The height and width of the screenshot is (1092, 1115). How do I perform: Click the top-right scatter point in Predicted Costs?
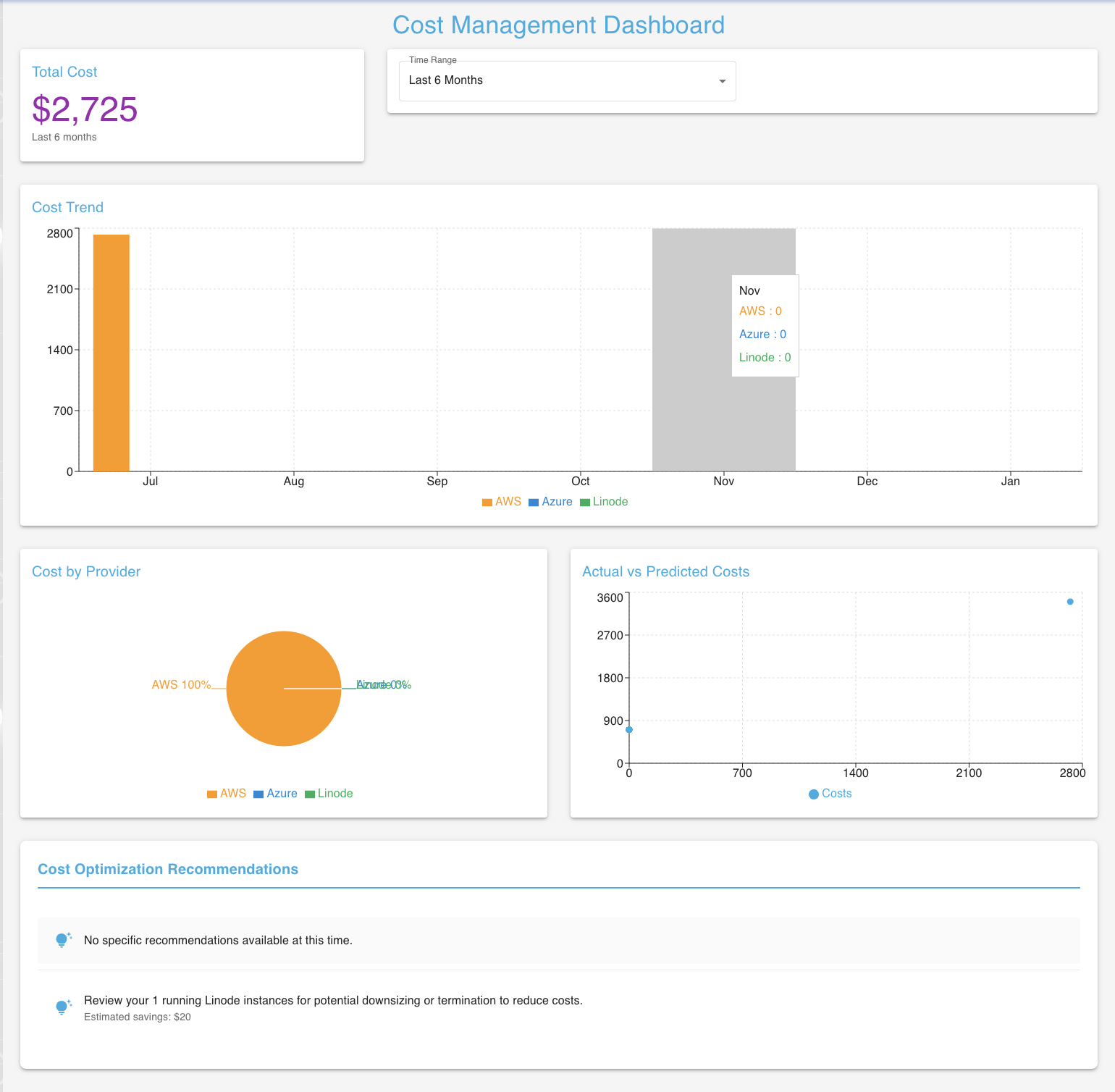[1070, 602]
